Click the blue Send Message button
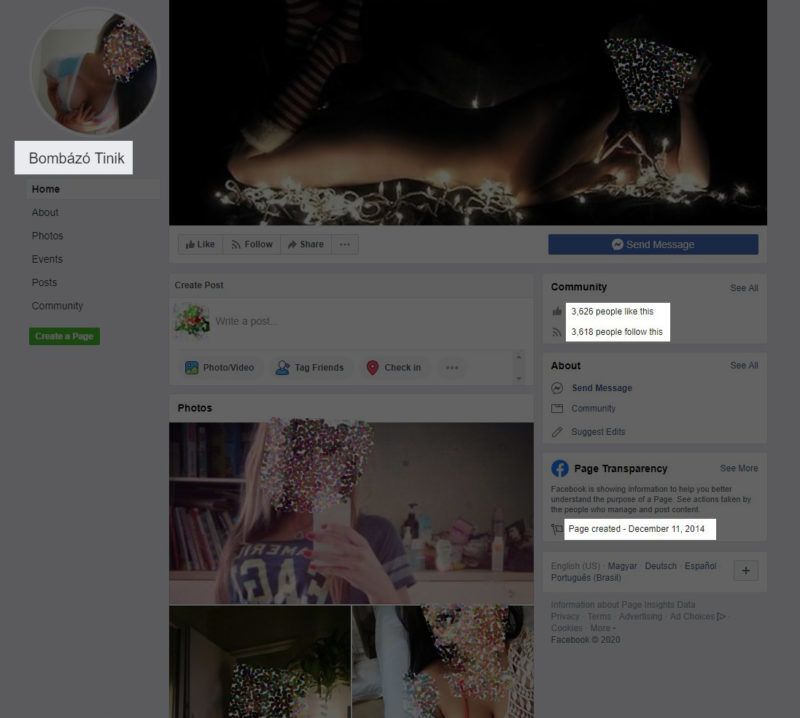 [652, 244]
